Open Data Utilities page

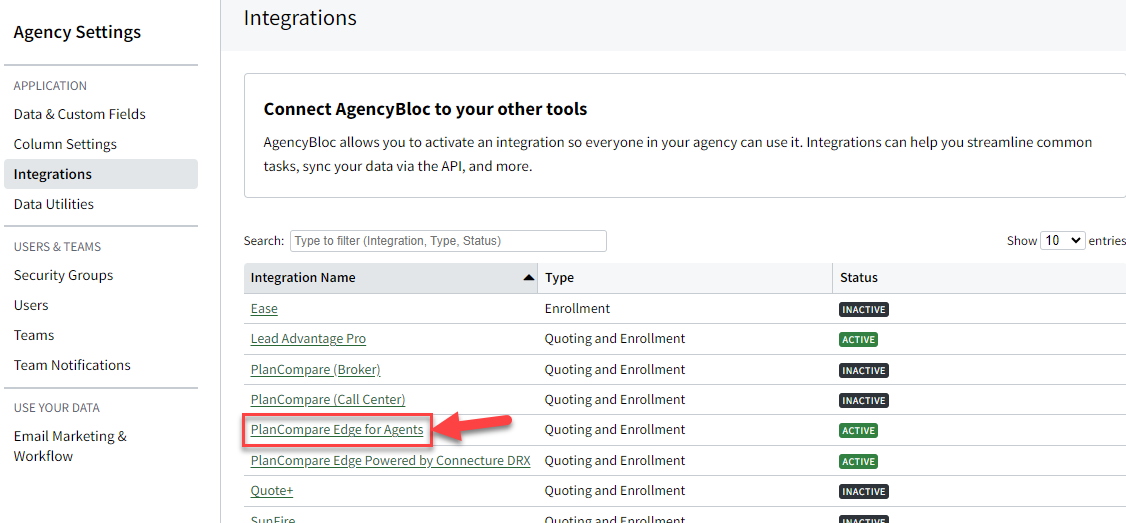(x=54, y=204)
